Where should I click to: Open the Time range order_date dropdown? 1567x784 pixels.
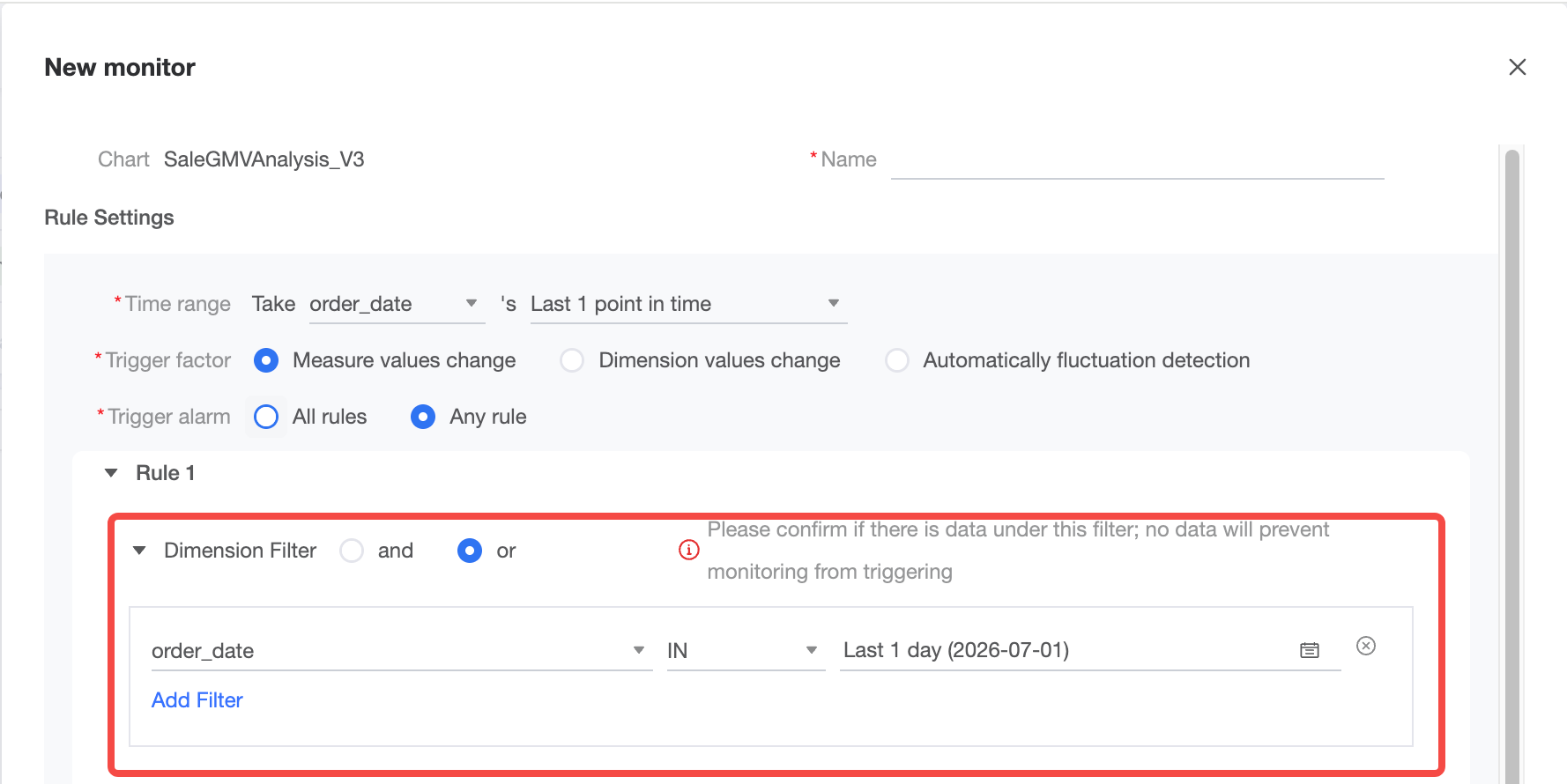coord(397,304)
